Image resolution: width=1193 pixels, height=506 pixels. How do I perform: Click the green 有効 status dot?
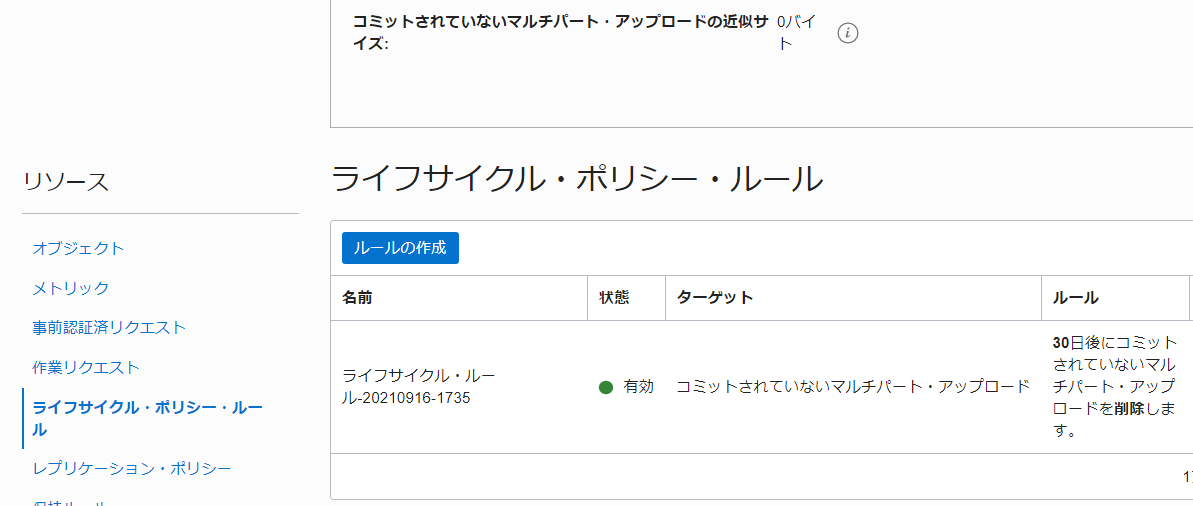click(606, 387)
